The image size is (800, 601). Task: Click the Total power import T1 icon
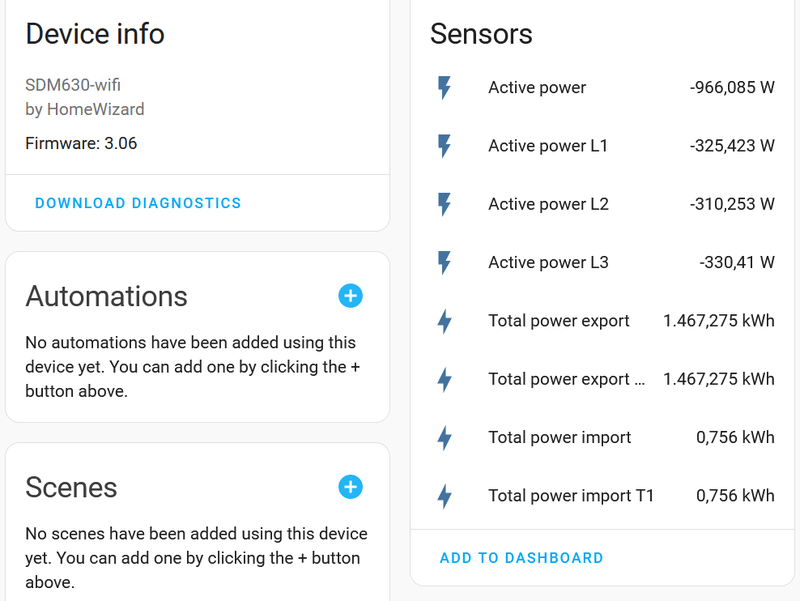(x=445, y=495)
